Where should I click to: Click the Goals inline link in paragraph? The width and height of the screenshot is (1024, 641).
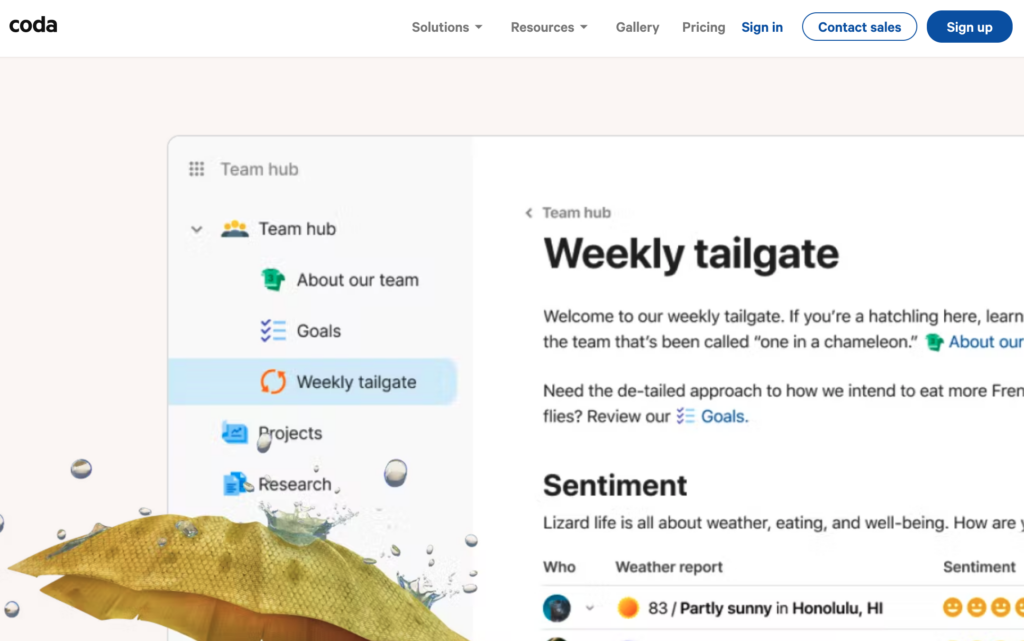point(724,416)
